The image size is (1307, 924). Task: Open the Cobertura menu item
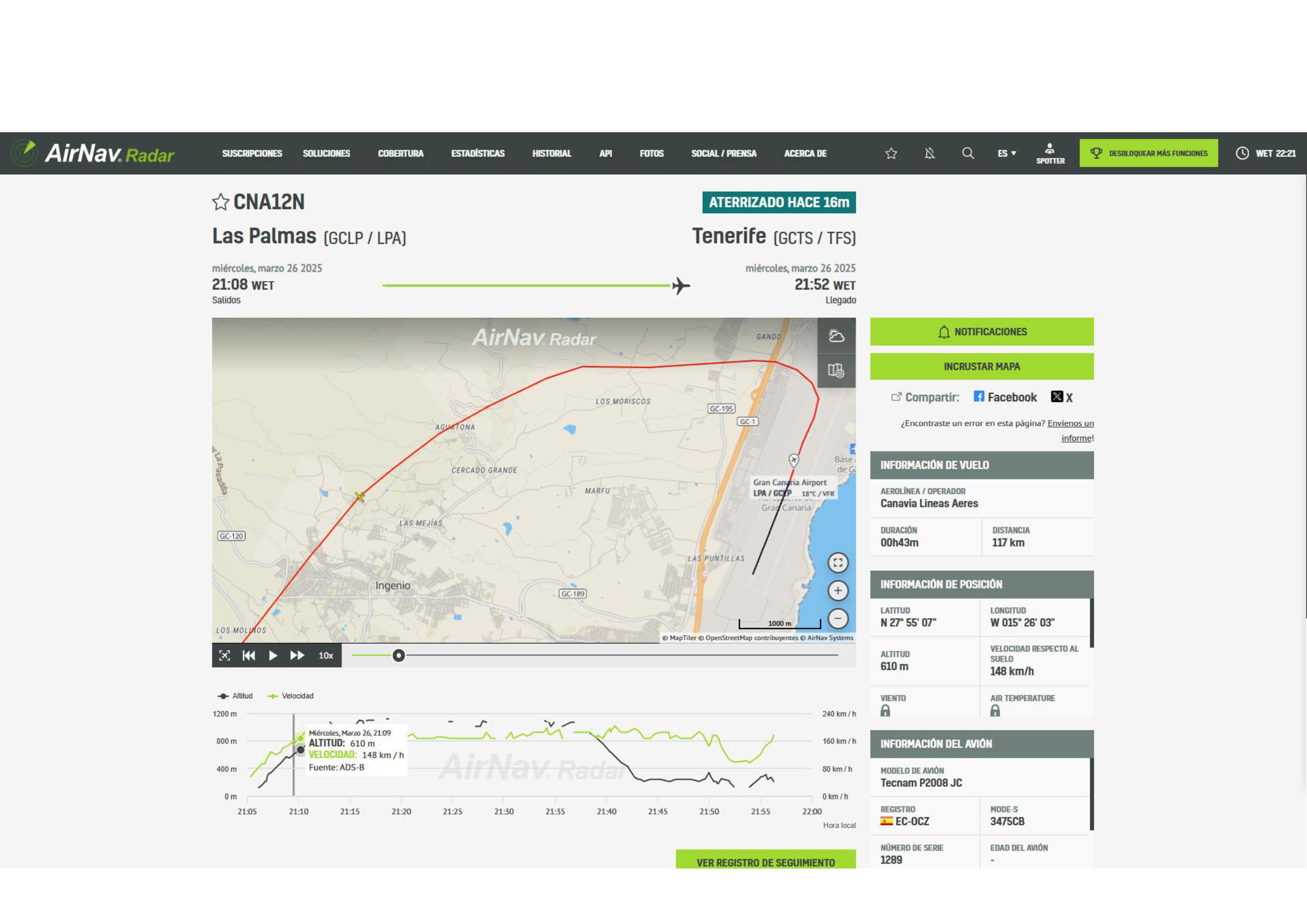(x=400, y=153)
